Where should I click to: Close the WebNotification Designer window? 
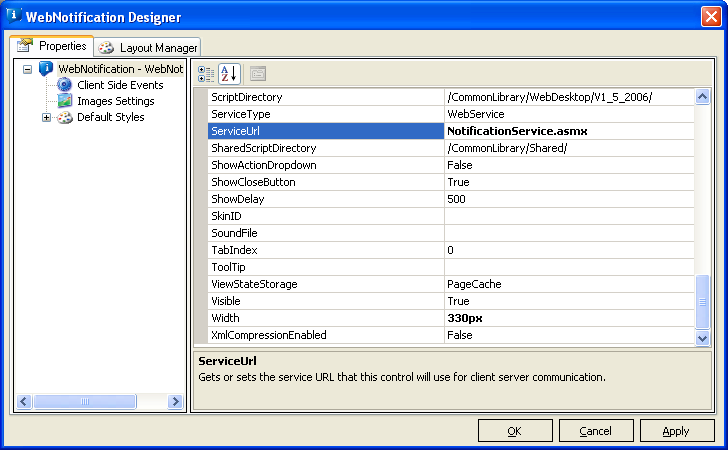click(x=708, y=16)
